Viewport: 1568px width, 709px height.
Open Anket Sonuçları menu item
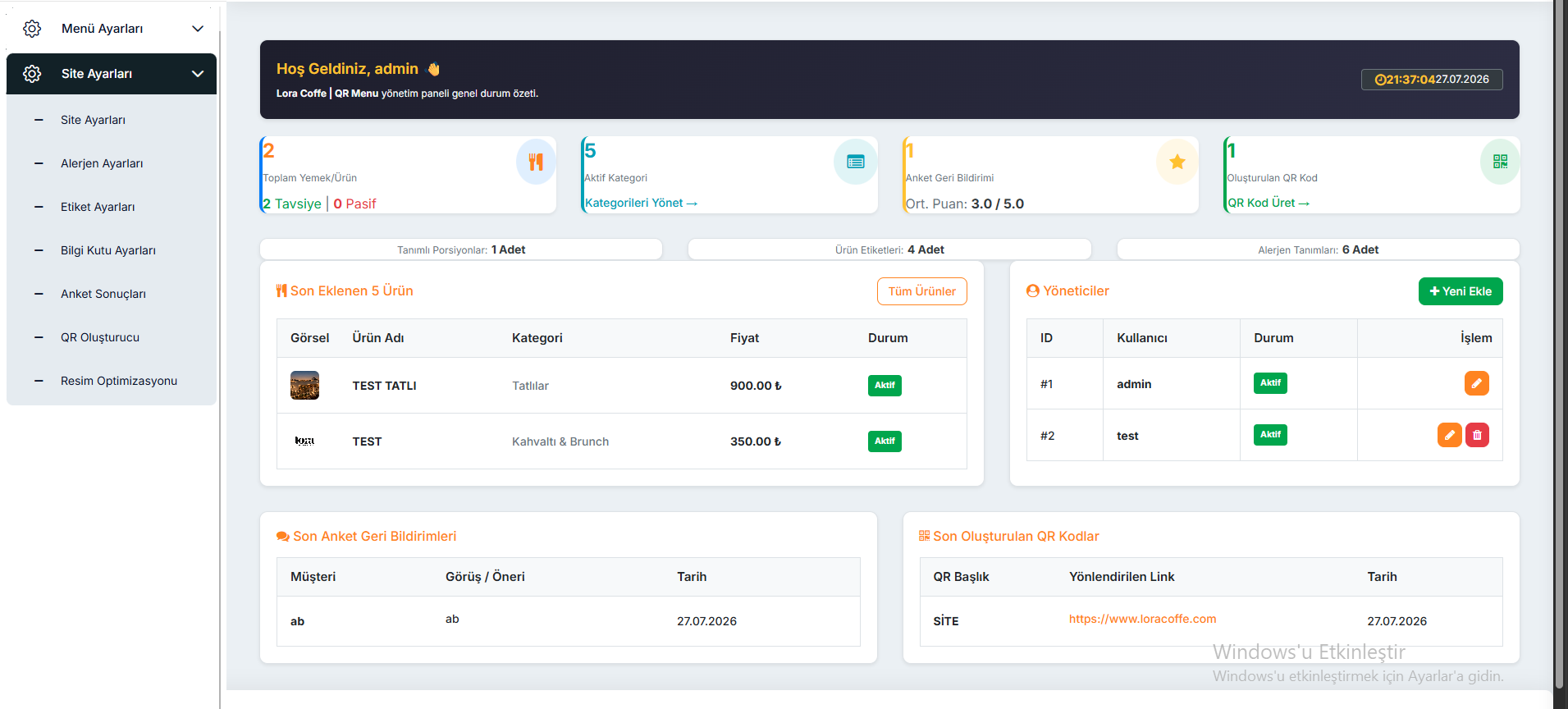click(103, 294)
